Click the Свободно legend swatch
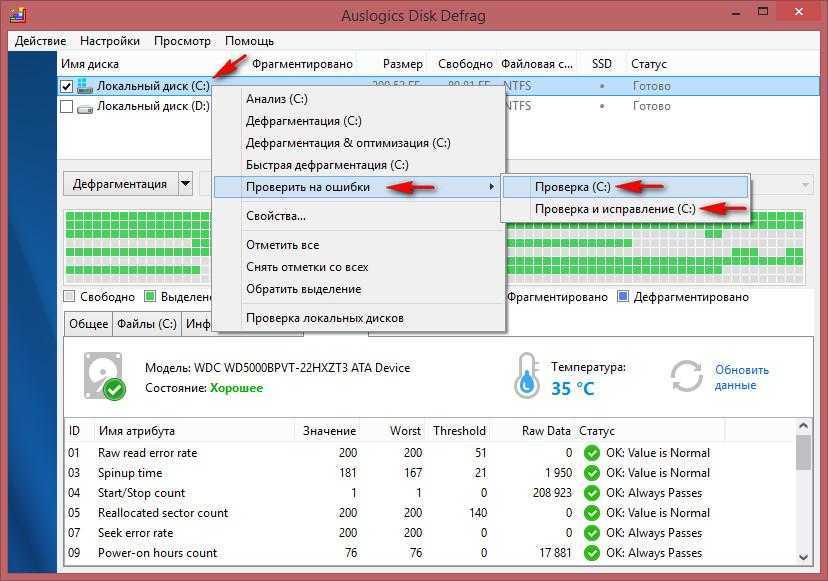This screenshot has height=581, width=828. coord(69,296)
